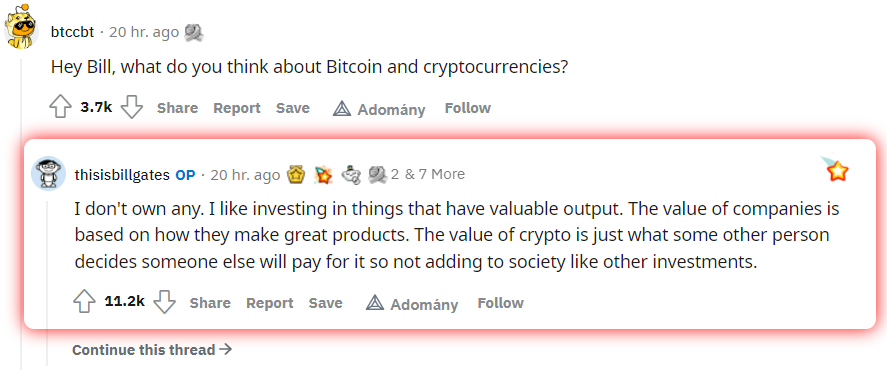Click the gold award badge on Bill Gates' reply
Screen dimensions: 887x370
pos(296,174)
